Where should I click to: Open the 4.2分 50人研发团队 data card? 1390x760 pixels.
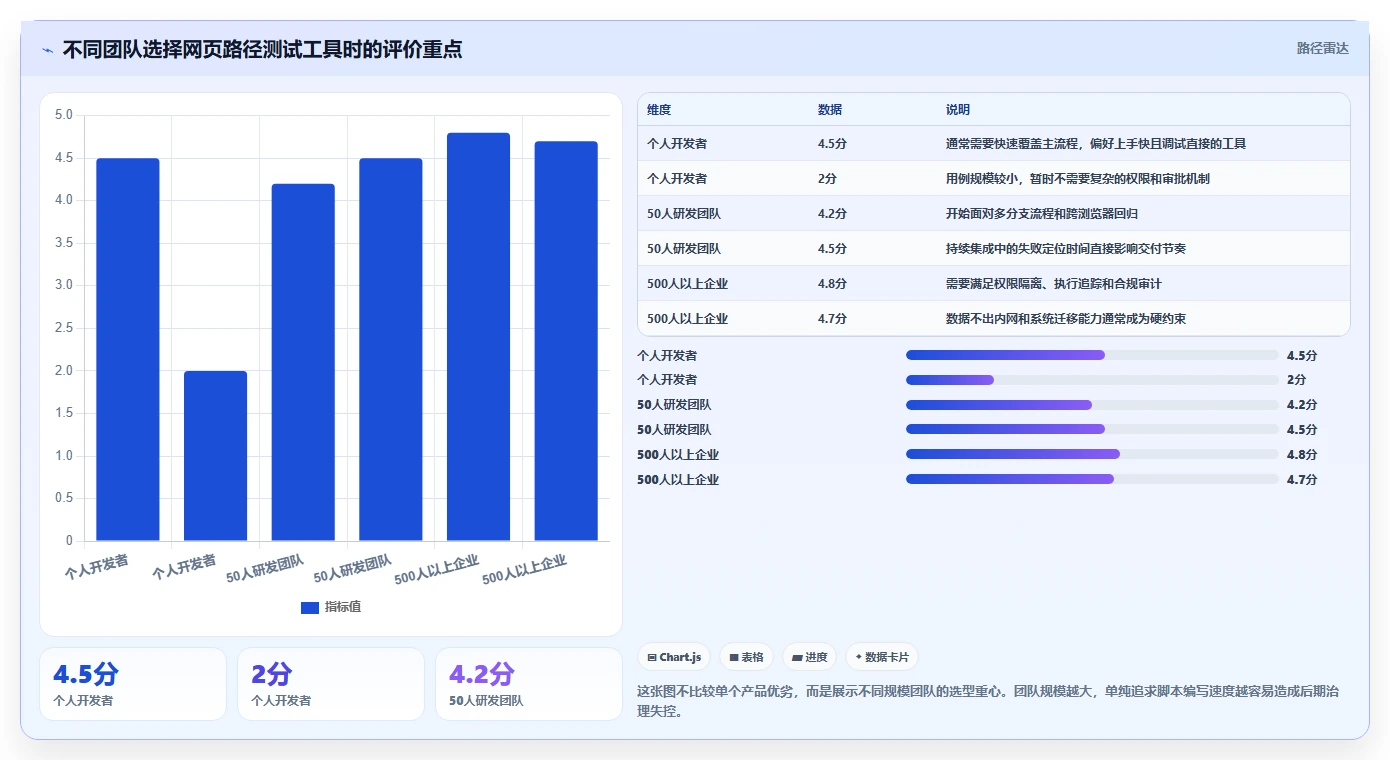click(529, 684)
